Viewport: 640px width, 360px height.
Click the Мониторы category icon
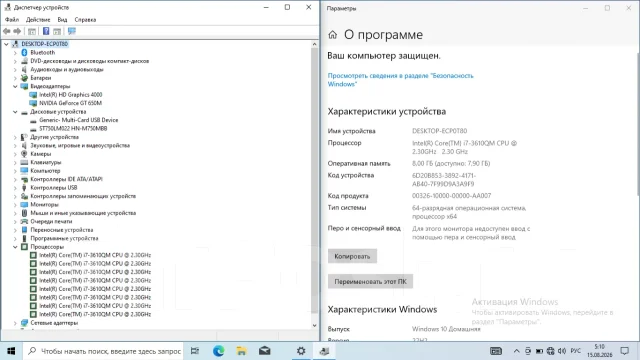(x=24, y=204)
